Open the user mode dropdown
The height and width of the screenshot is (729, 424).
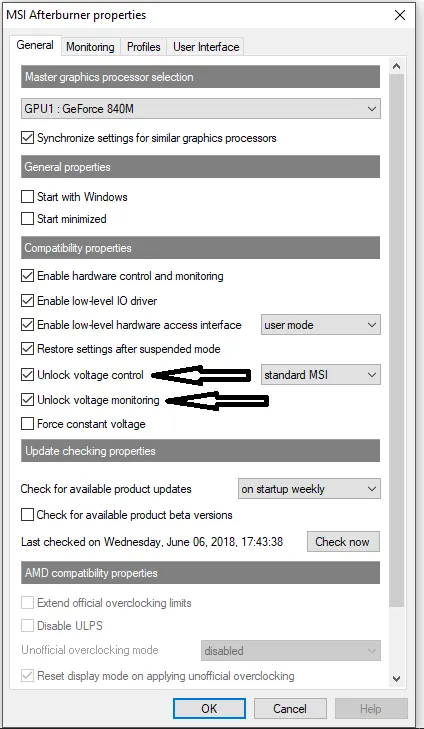point(321,325)
